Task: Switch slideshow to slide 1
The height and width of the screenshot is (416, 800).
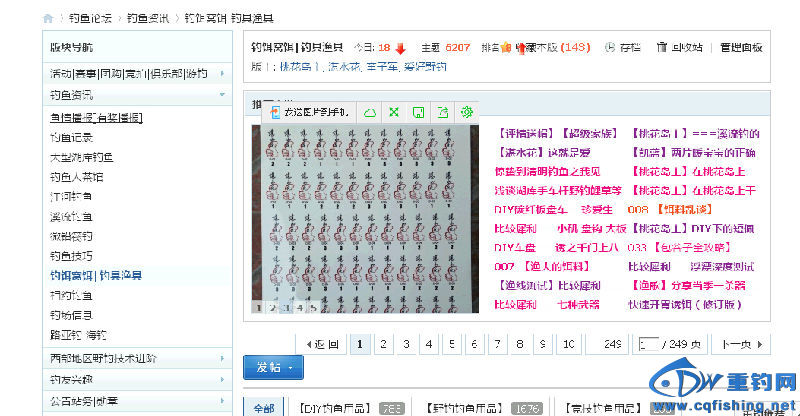Action: click(x=258, y=308)
